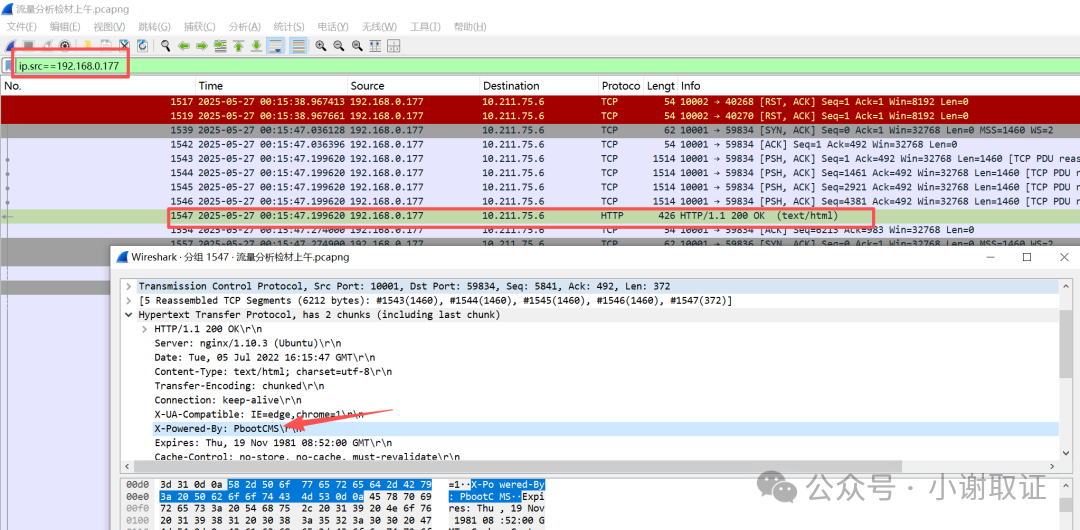Click the find packet magnifier icon

(165, 46)
